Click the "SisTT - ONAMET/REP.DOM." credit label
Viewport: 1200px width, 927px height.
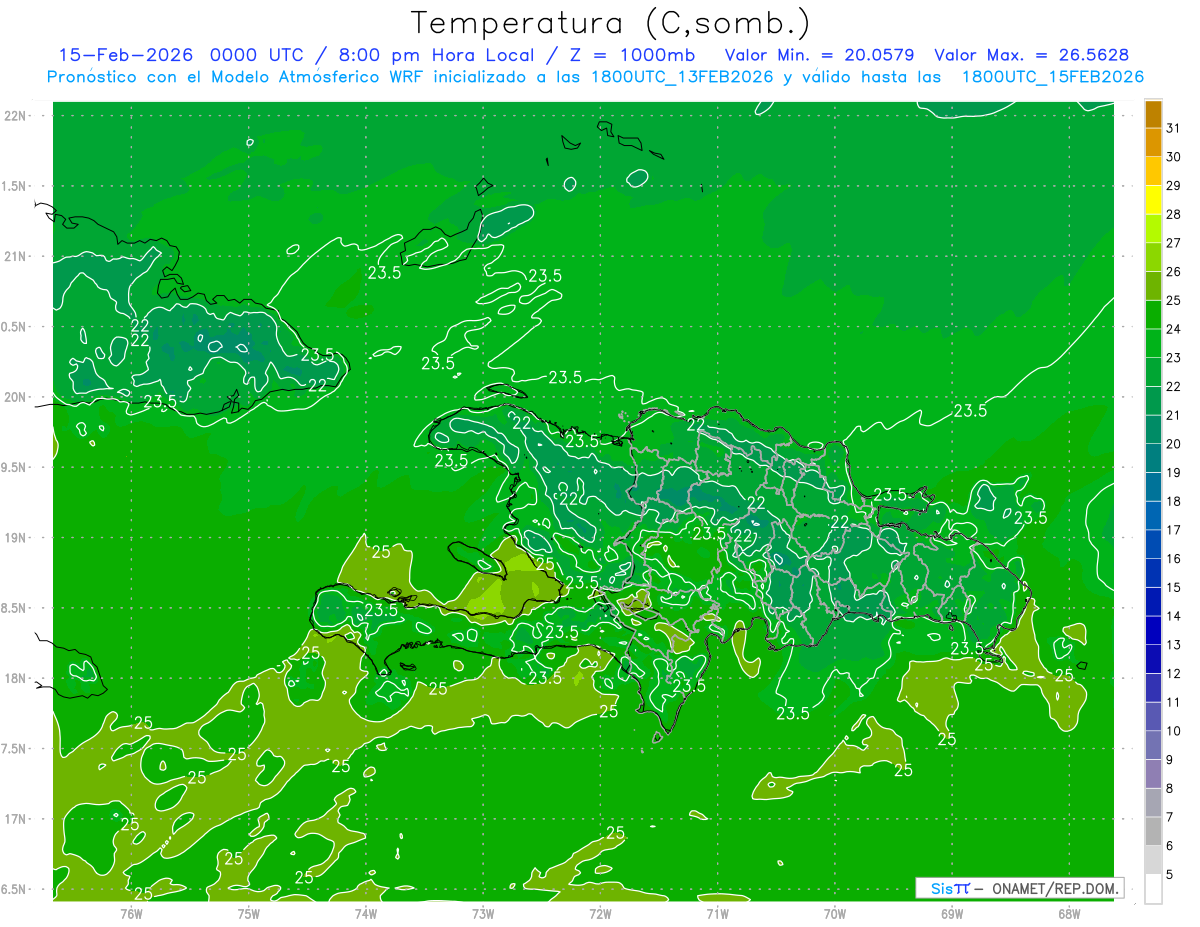point(1019,888)
